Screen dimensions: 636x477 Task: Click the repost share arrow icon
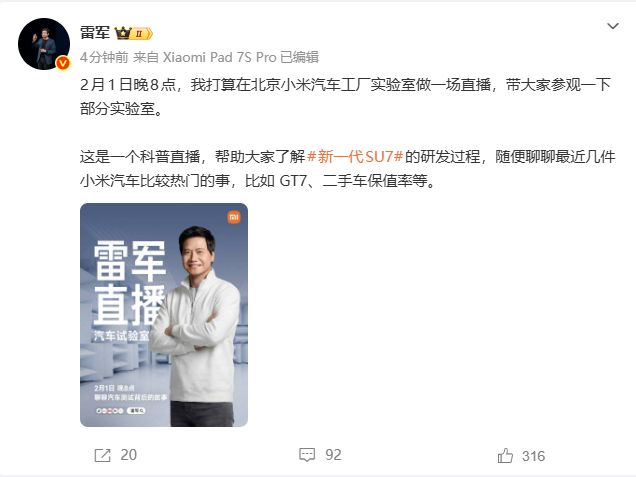click(x=102, y=455)
